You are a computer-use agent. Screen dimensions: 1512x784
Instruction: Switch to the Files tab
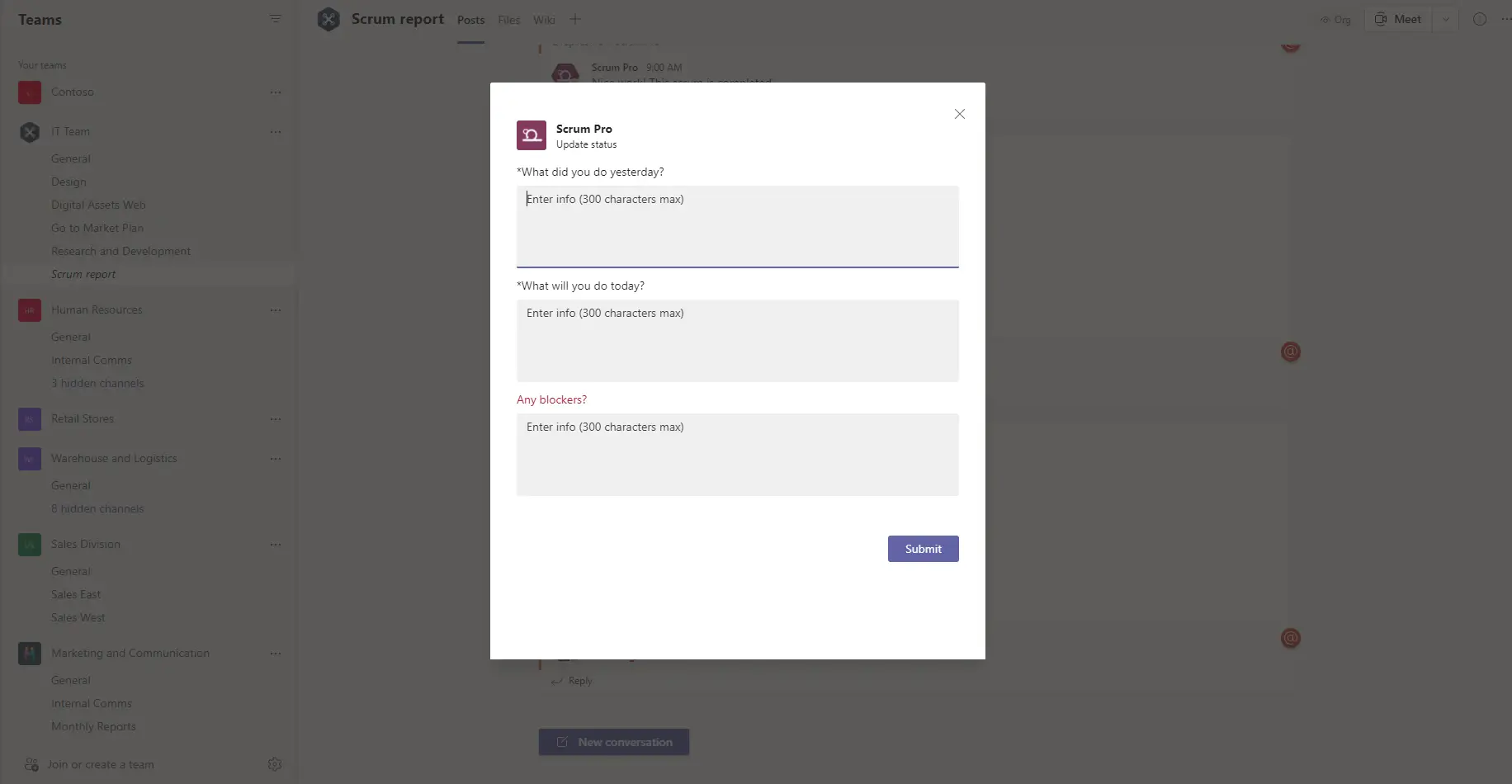[509, 20]
